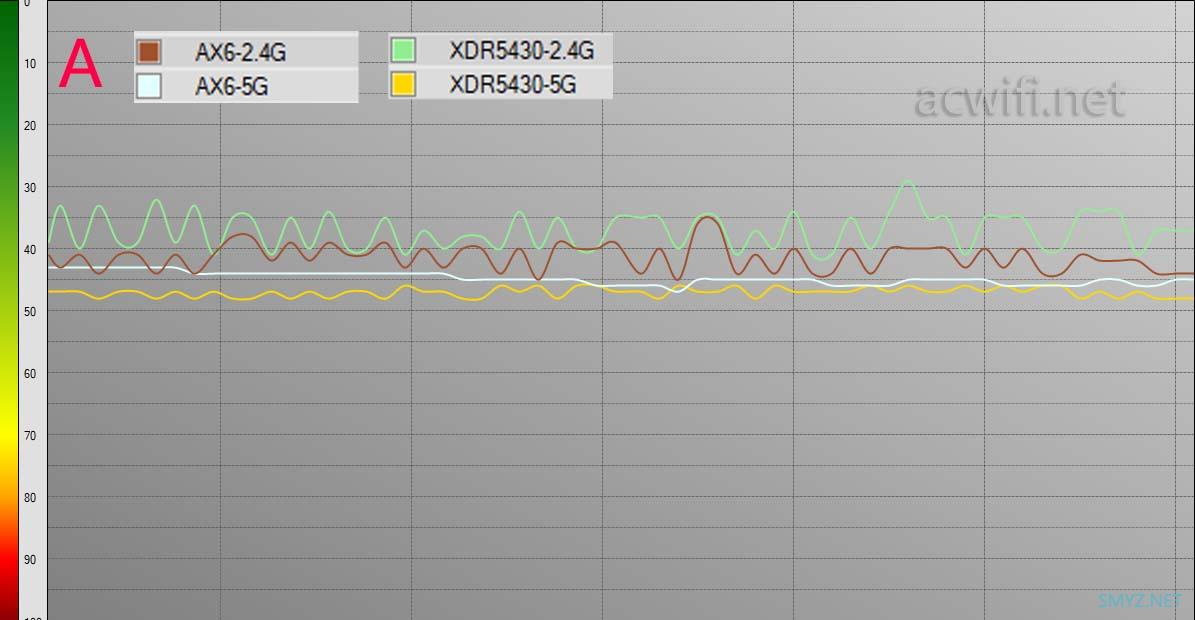Click the 10 value on the signal axis
Image resolution: width=1195 pixels, height=620 pixels.
click(x=30, y=64)
